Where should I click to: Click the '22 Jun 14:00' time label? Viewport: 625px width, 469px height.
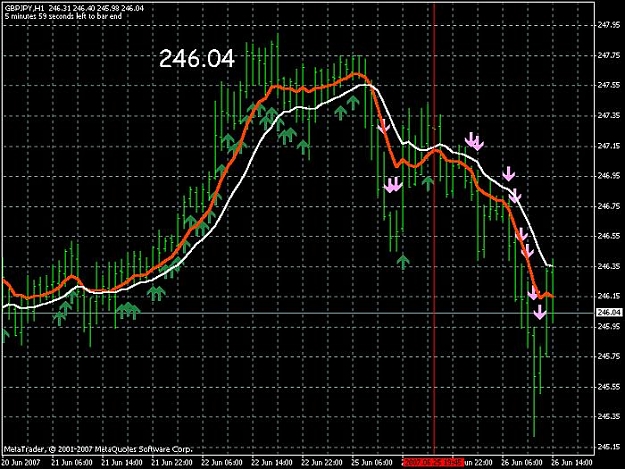(x=272, y=463)
